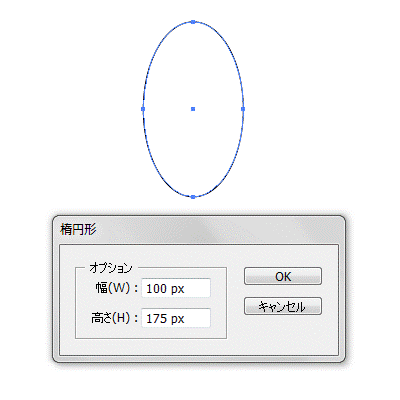400x400 pixels.
Task: Click the 楕円形 dialog title bar
Action: point(199,229)
